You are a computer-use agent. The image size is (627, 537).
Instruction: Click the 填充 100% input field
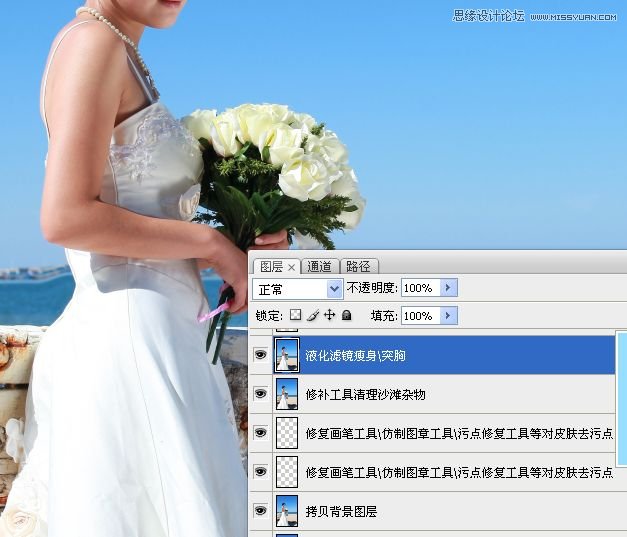click(421, 316)
